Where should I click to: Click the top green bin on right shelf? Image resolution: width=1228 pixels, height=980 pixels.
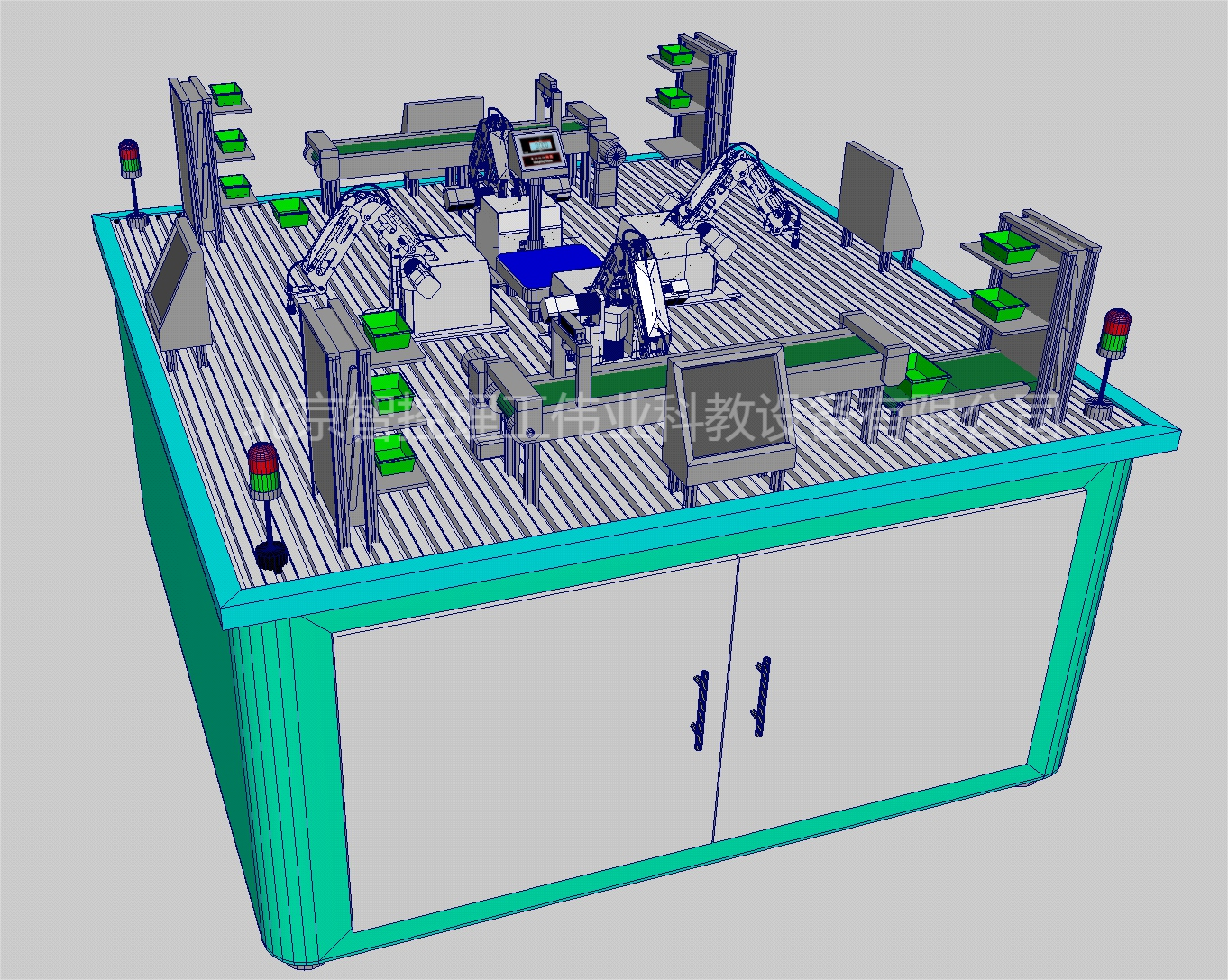pyautogui.click(x=1009, y=245)
